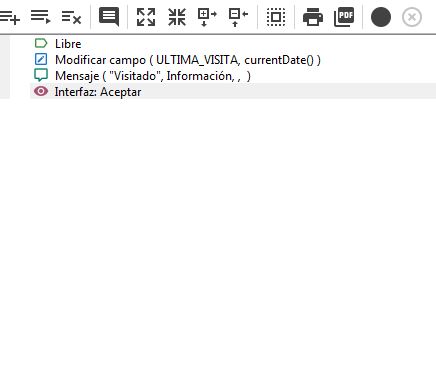This screenshot has height=379, width=436.
Task: Click the eye icon beside Interfaz: Aceptar
Action: click(41, 91)
